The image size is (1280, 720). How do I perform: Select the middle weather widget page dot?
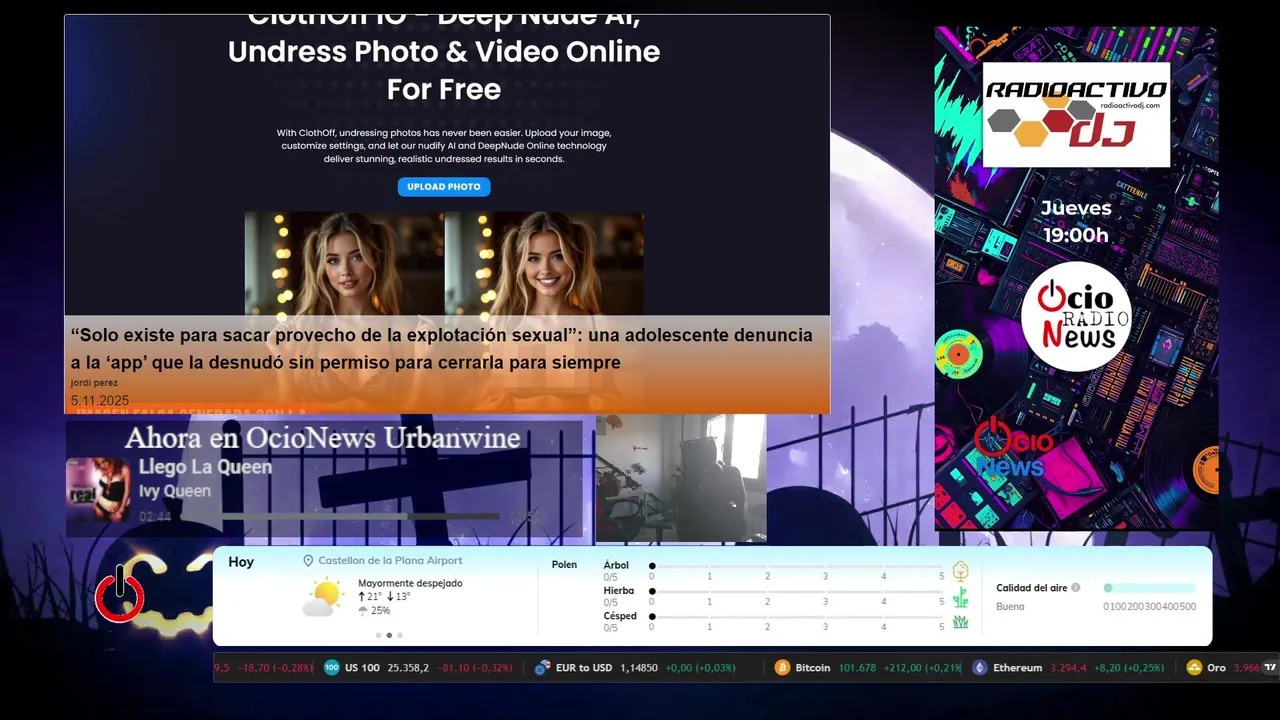(390, 635)
